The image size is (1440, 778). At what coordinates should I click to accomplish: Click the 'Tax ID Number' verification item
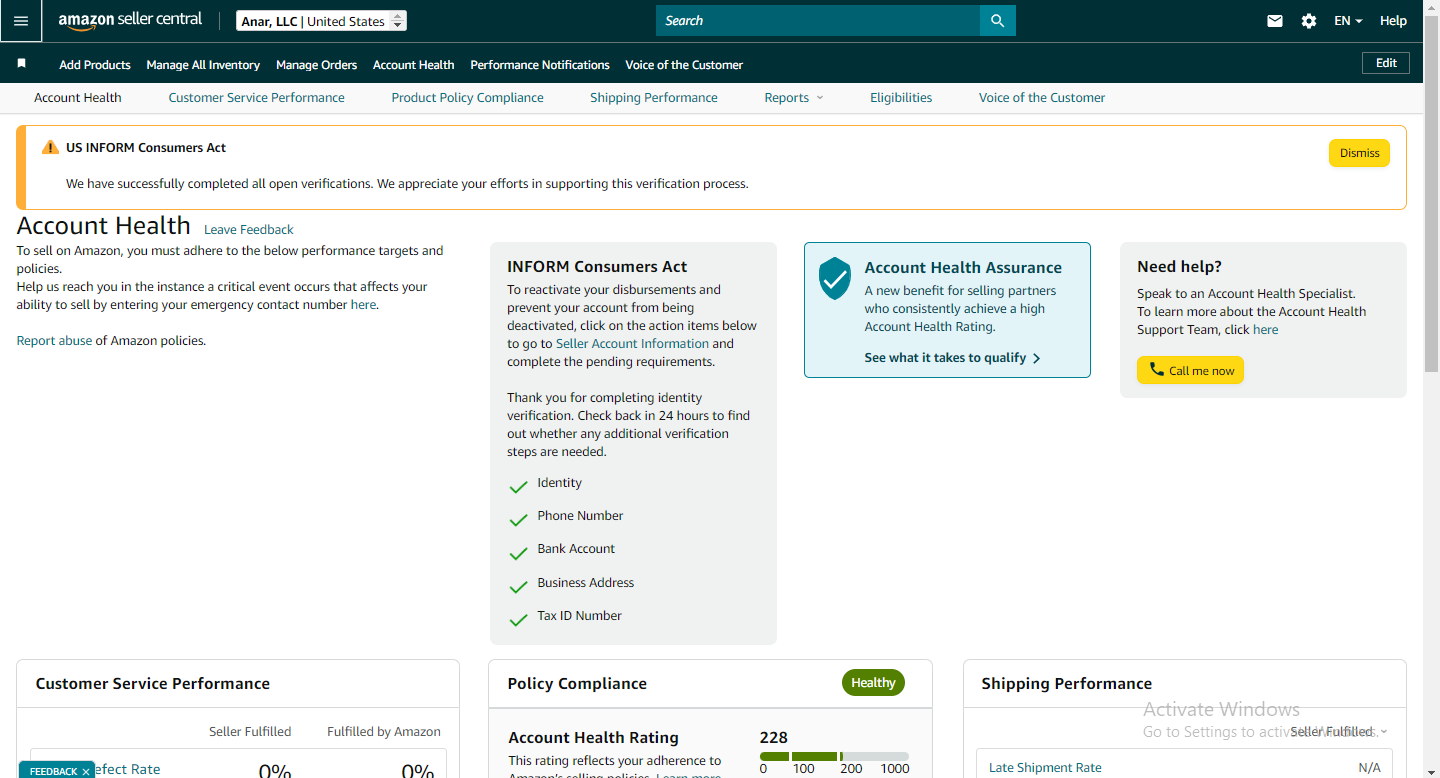pyautogui.click(x=579, y=616)
